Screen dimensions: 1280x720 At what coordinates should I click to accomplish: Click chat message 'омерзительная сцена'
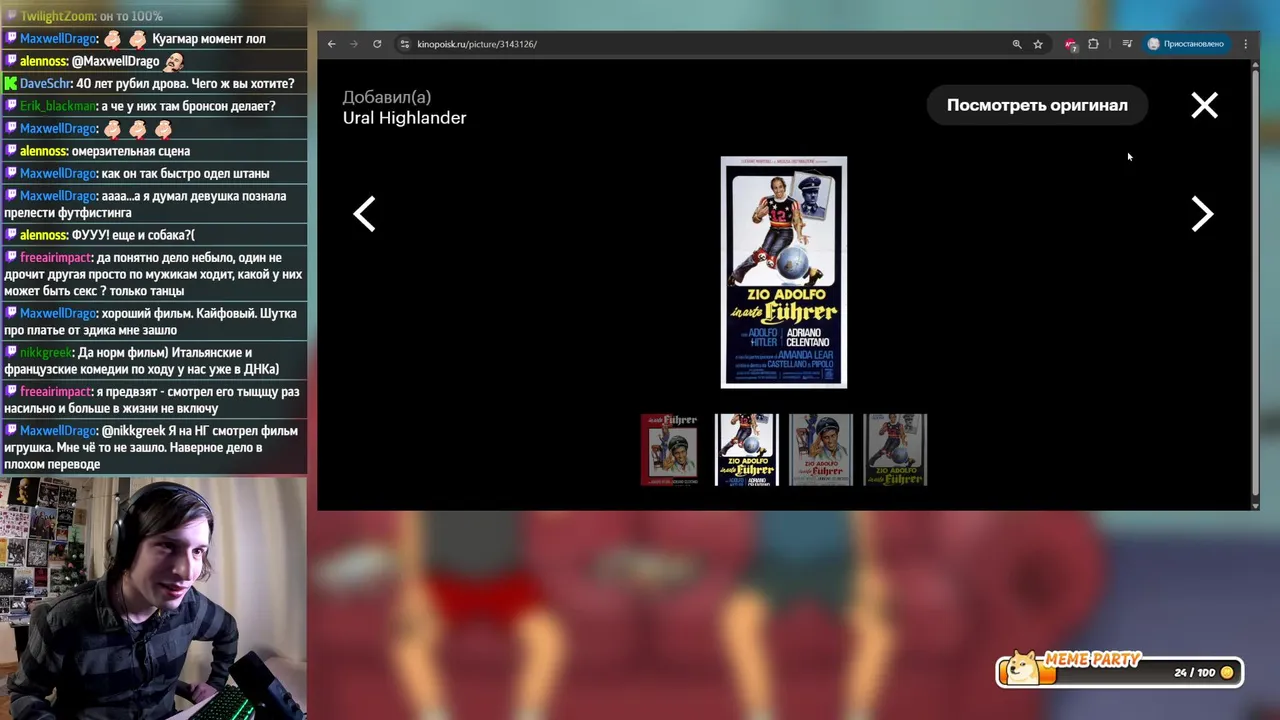point(131,151)
